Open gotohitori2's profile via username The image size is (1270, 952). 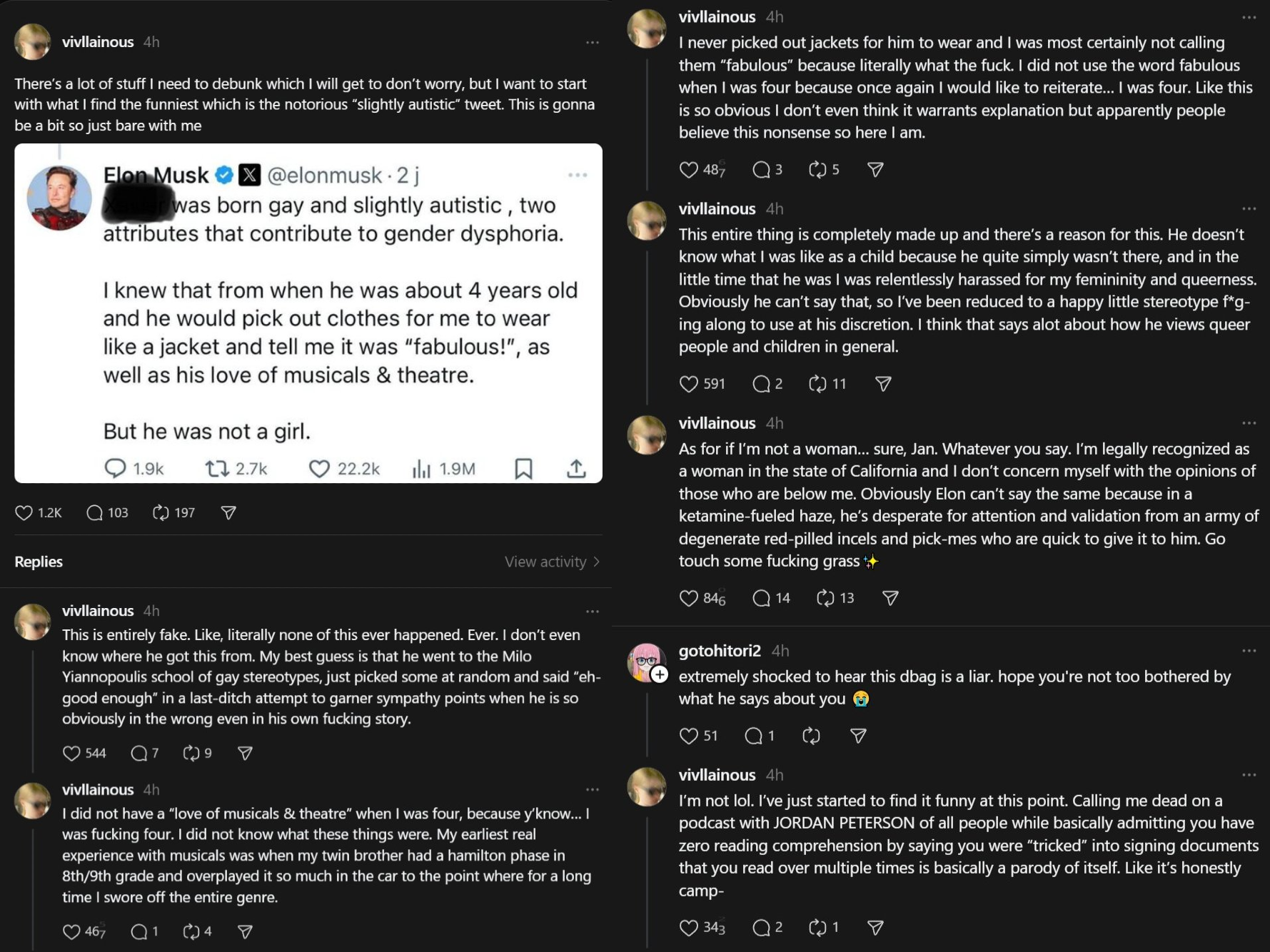point(720,651)
